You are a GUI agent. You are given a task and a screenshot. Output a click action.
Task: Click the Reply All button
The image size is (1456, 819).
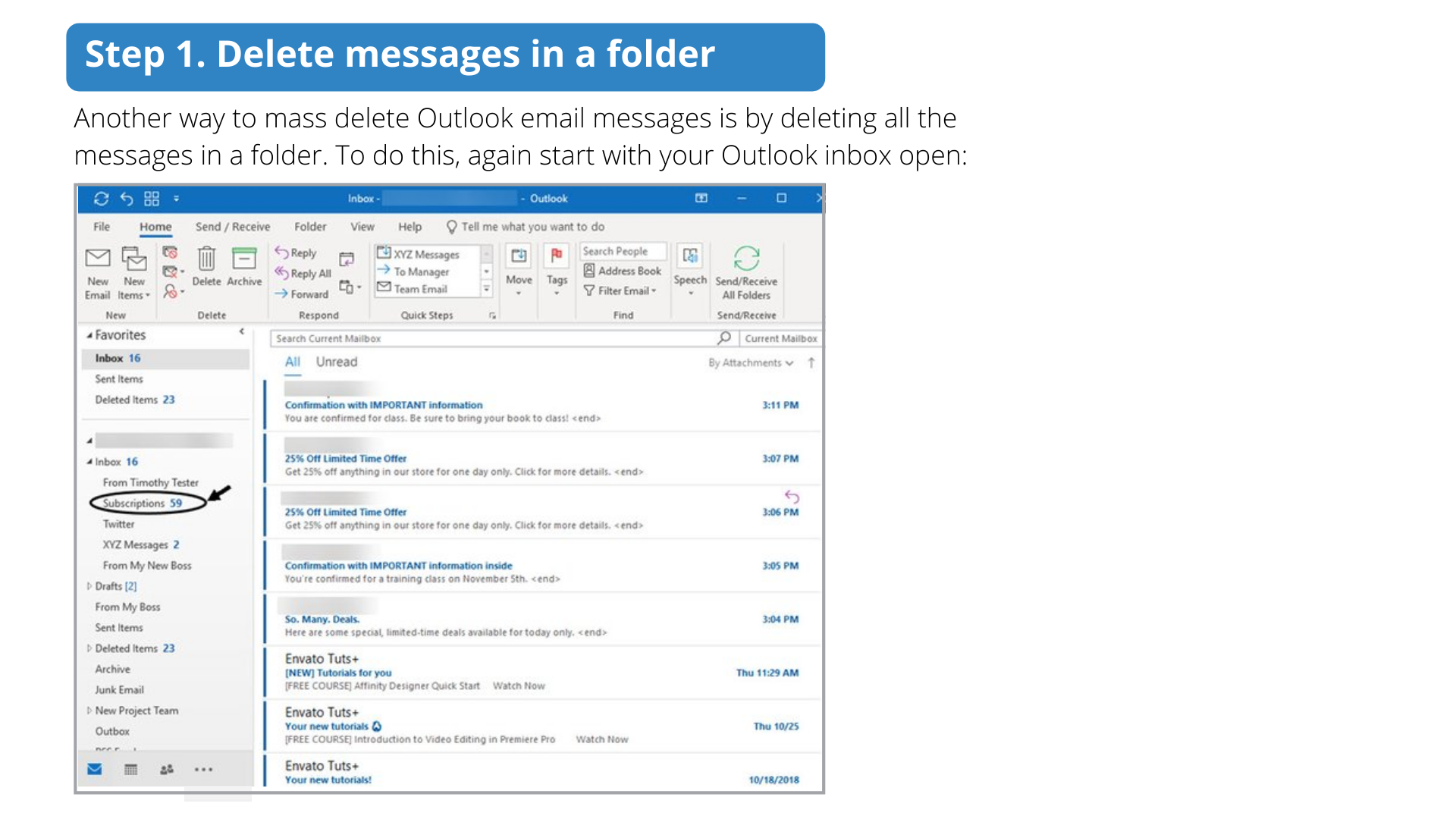tap(303, 273)
